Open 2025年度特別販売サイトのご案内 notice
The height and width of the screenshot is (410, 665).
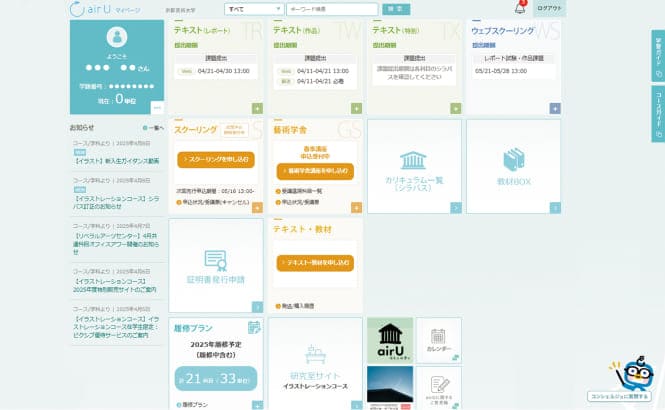[x=115, y=285]
